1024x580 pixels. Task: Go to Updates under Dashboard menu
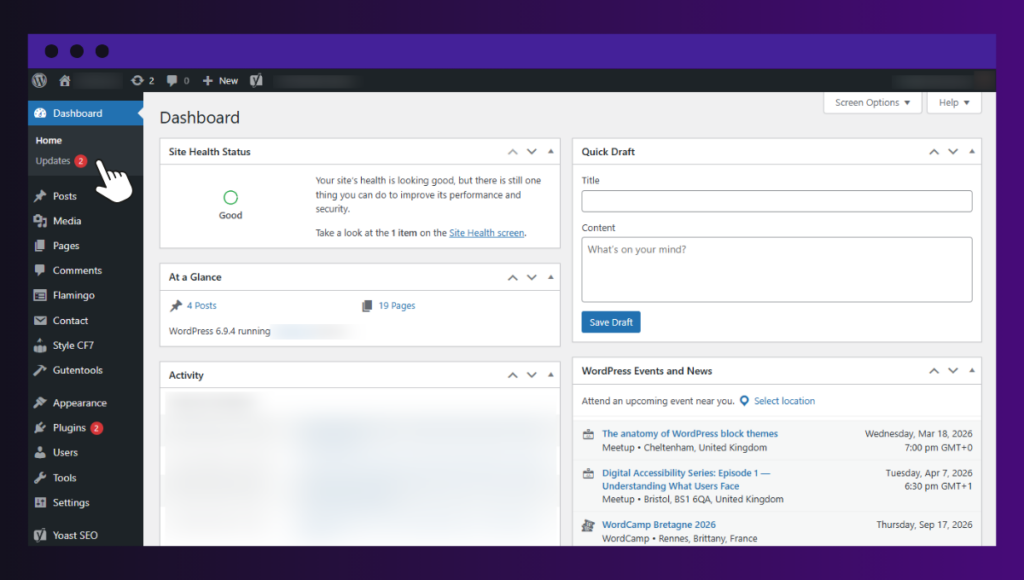(x=52, y=160)
